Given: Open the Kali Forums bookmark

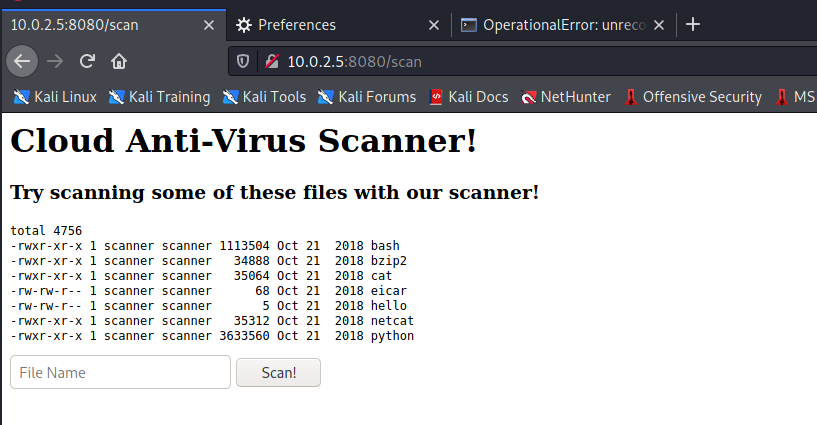Looking at the screenshot, I should point(367,97).
